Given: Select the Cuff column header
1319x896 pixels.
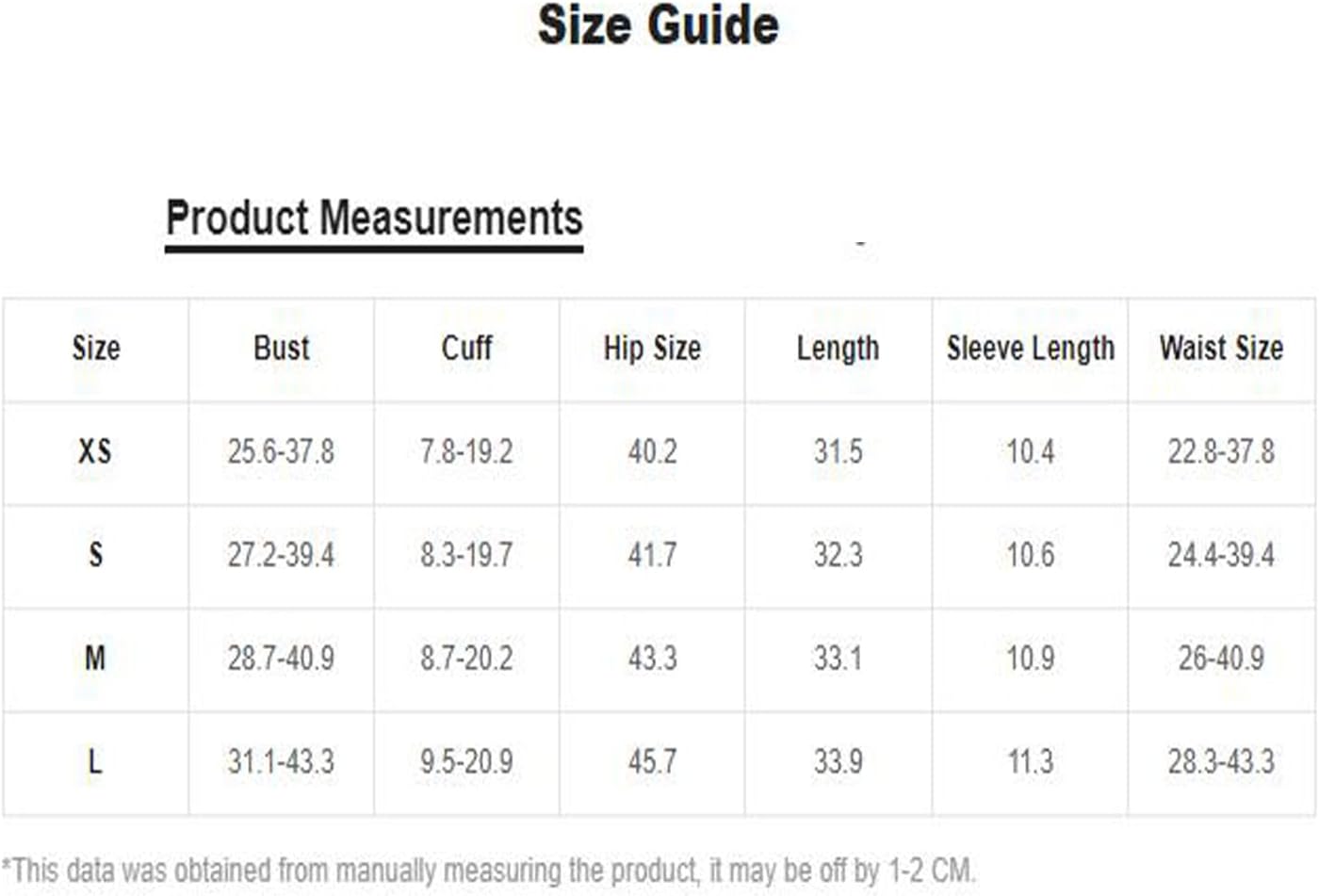Looking at the screenshot, I should [x=466, y=348].
